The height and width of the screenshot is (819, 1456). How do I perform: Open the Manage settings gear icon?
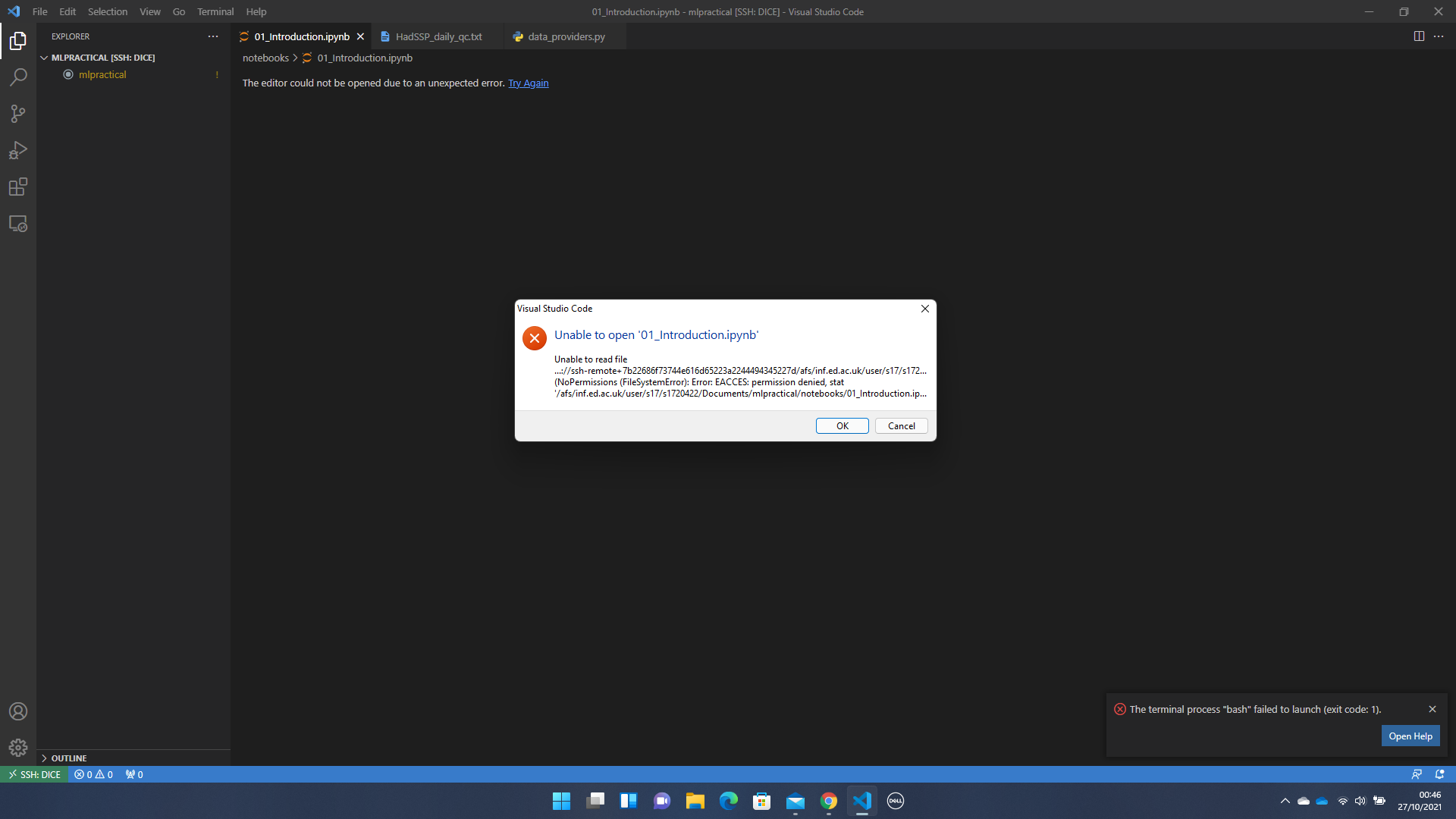pyautogui.click(x=18, y=748)
